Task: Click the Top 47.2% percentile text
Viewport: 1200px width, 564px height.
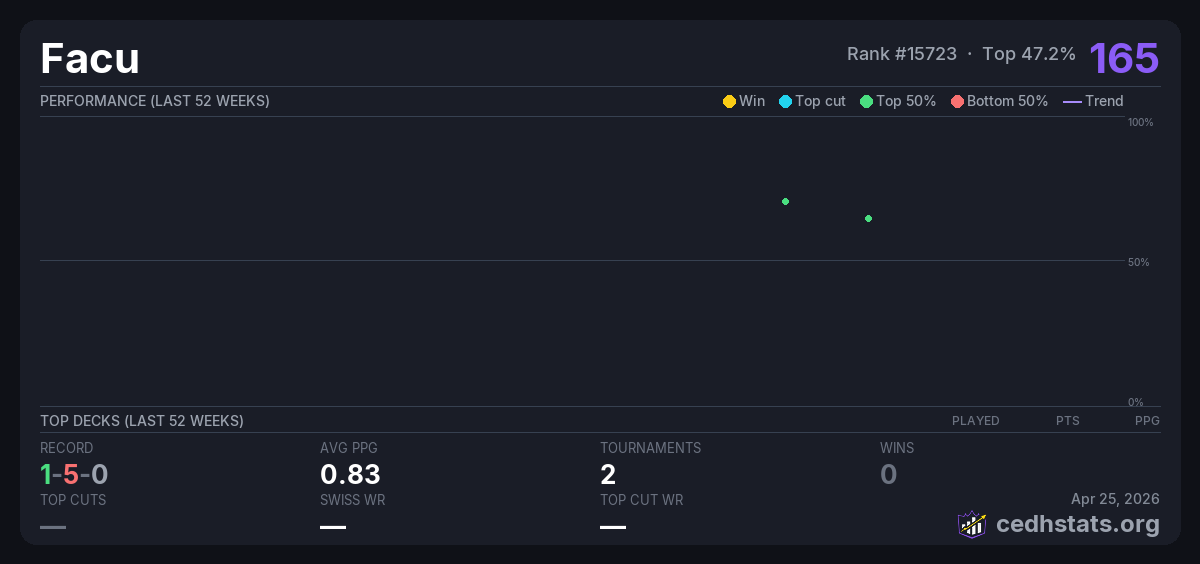Action: (1029, 54)
